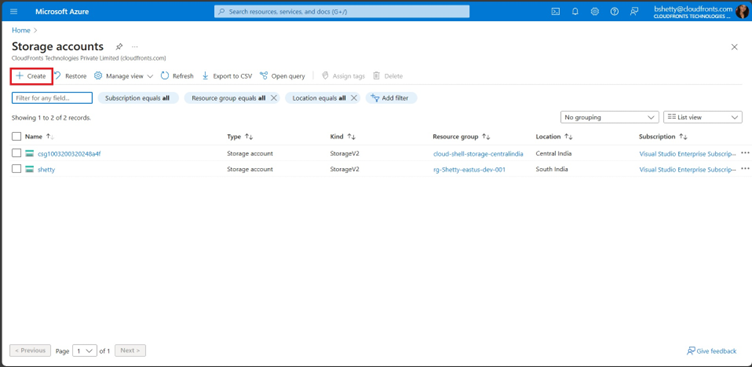The image size is (752, 367).
Task: Sort by Resource group column
Action: click(461, 137)
